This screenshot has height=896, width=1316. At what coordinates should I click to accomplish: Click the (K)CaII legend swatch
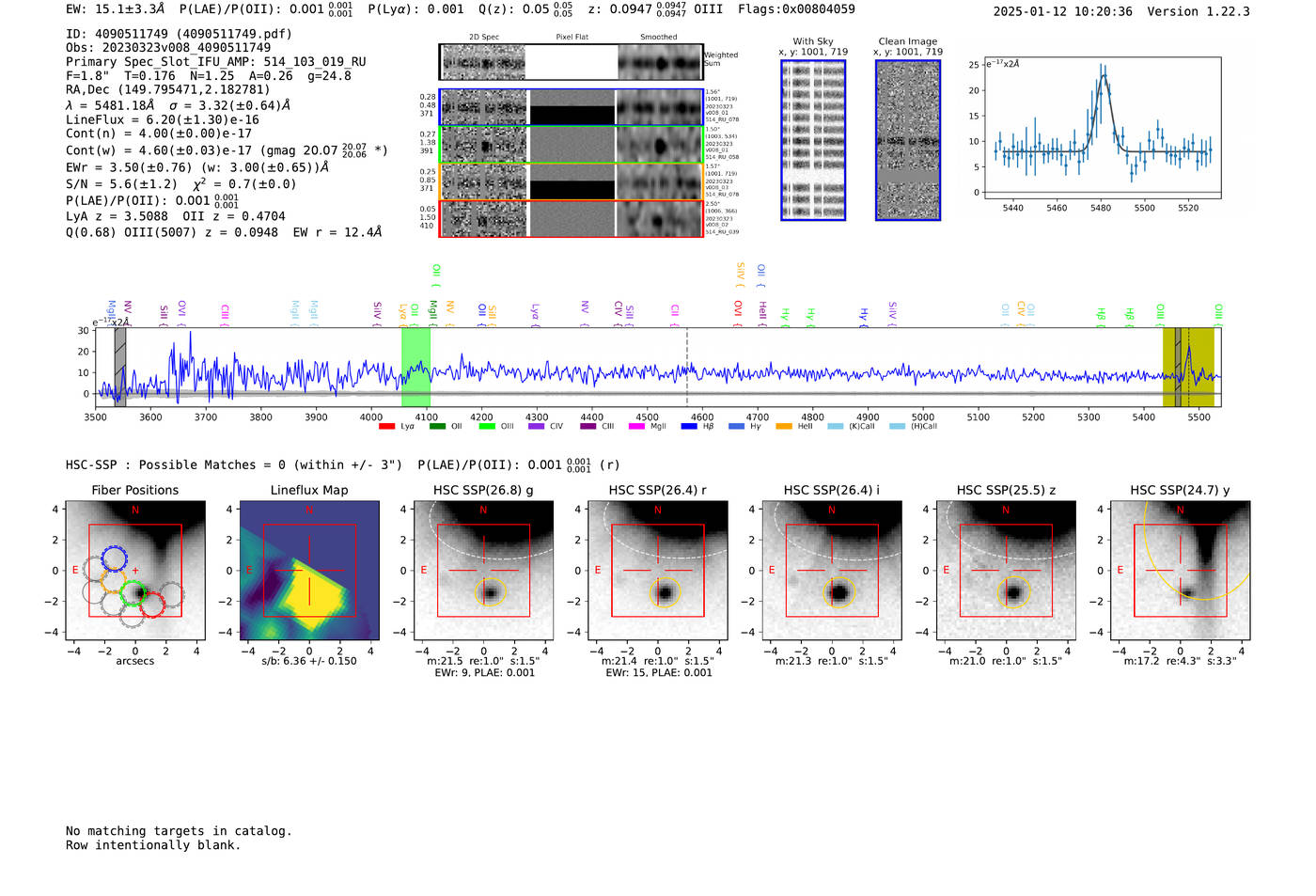836,427
